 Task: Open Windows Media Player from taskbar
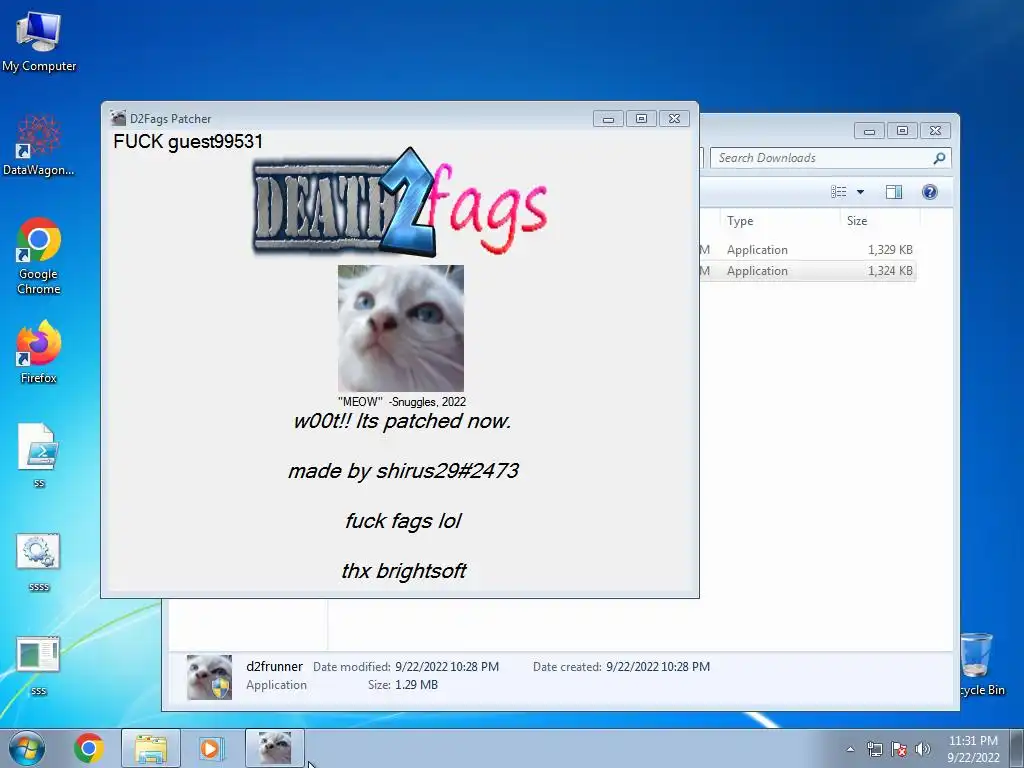211,748
